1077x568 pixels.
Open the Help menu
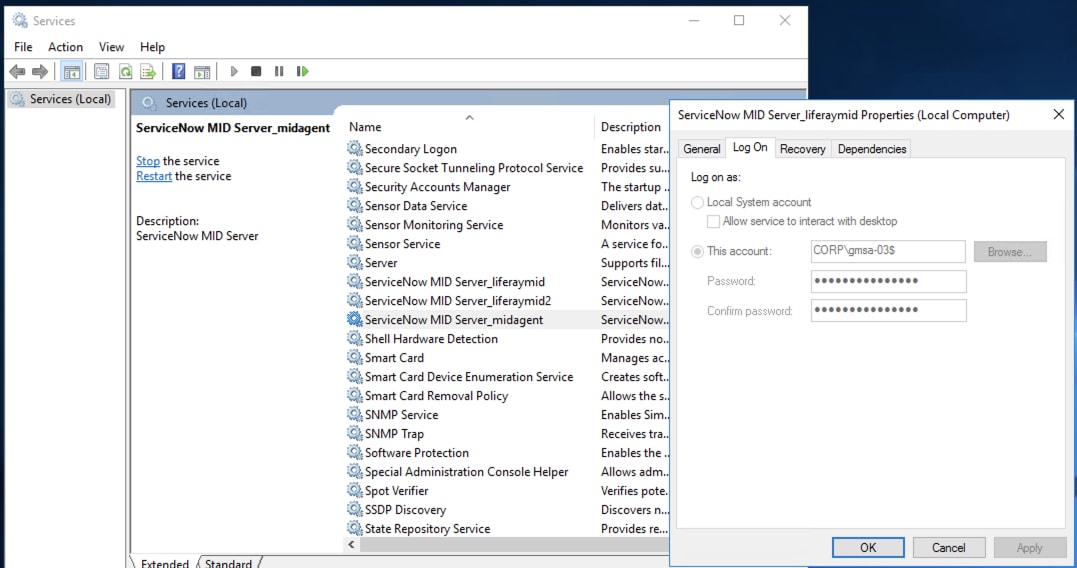point(152,47)
